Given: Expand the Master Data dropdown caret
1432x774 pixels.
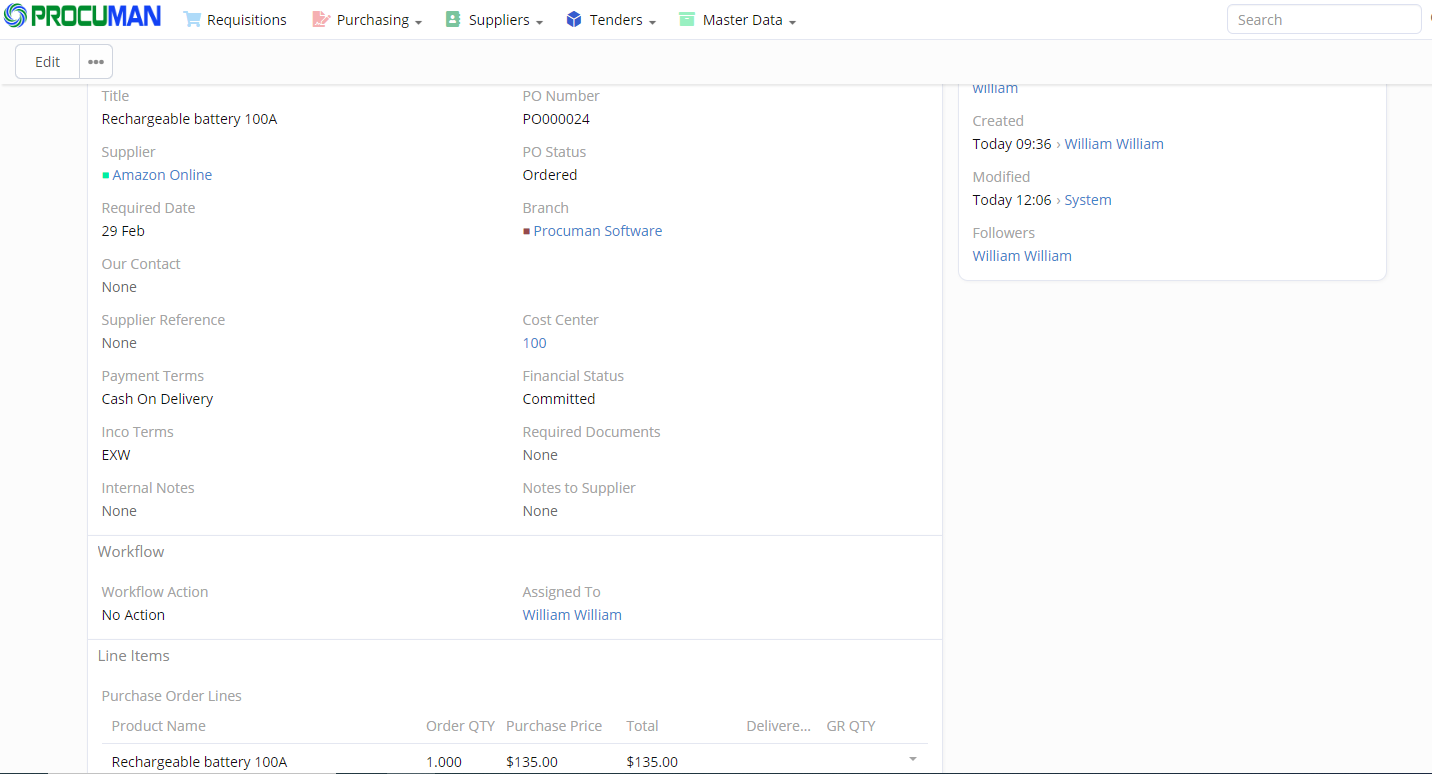Looking at the screenshot, I should [x=792, y=22].
